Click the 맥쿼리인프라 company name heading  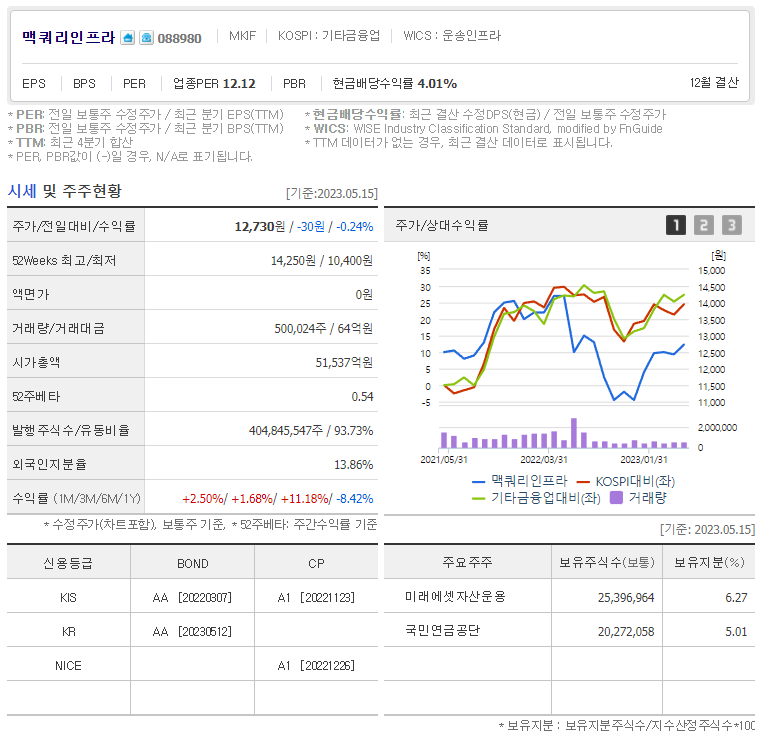[x=69, y=37]
